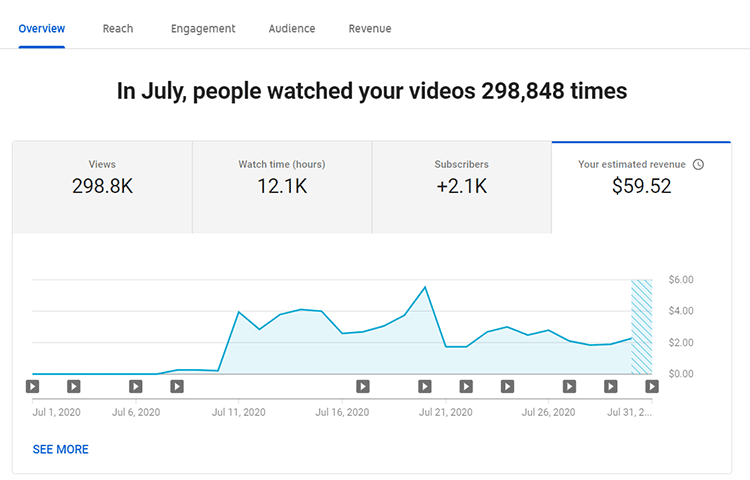The width and height of the screenshot is (750, 480).
Task: Switch to the Reach tab
Action: [x=118, y=29]
